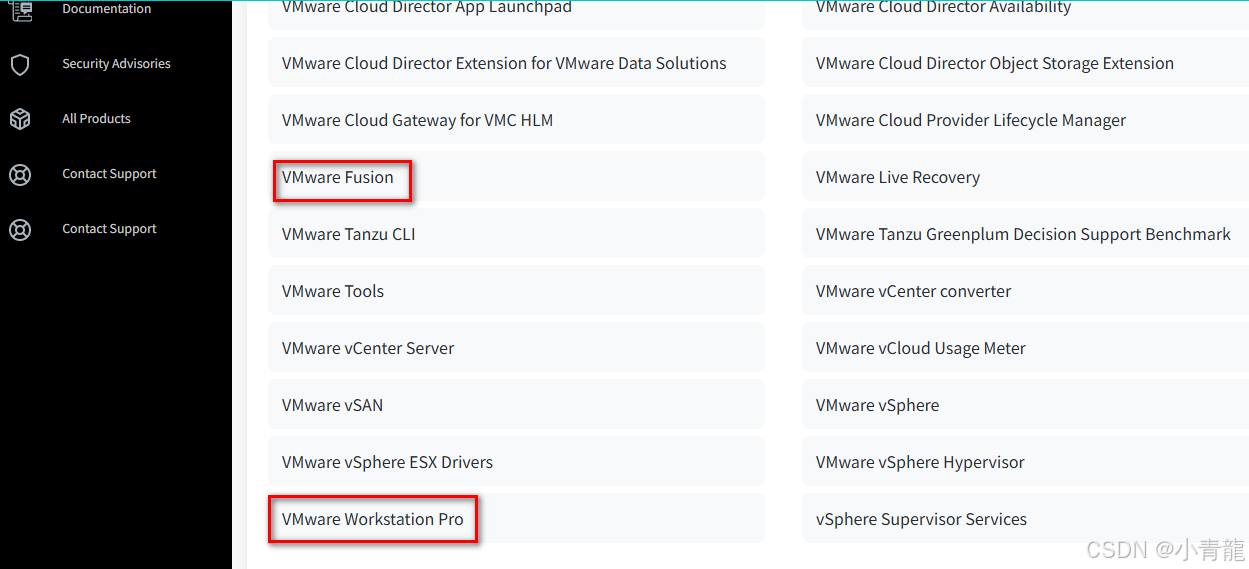Screen dimensions: 1249x569
Task: Click the second Contact Support lifebuoy icon
Action: pos(20,230)
